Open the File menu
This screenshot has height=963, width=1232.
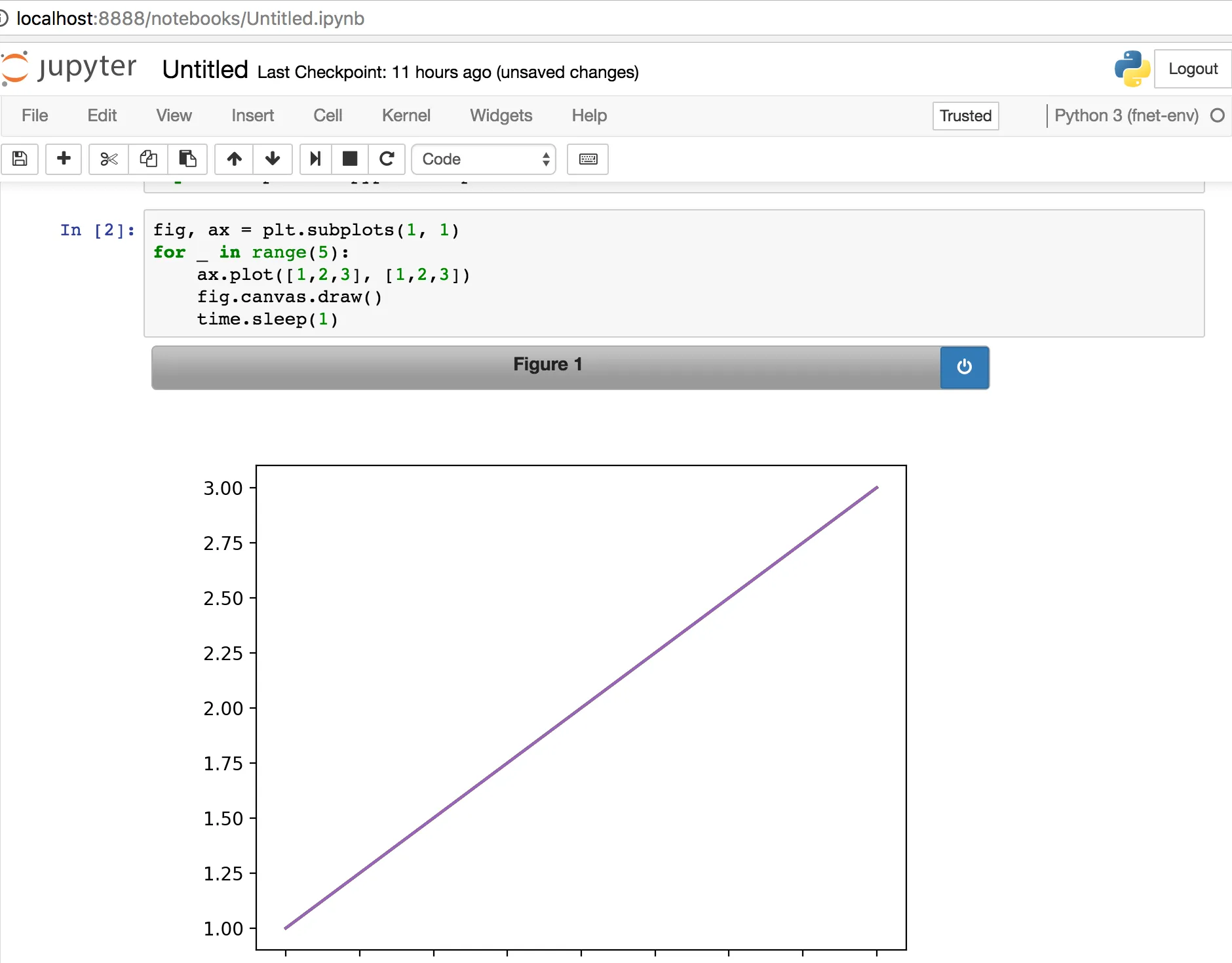pos(35,115)
